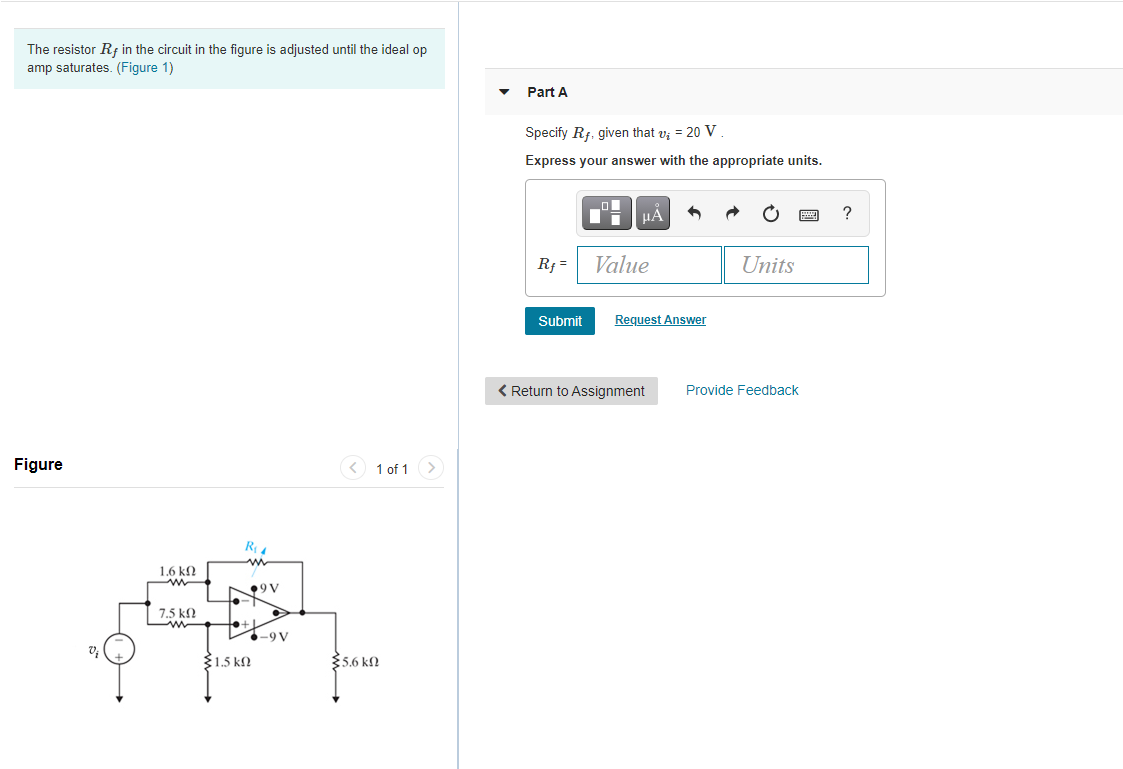Click Provide Feedback

742,390
